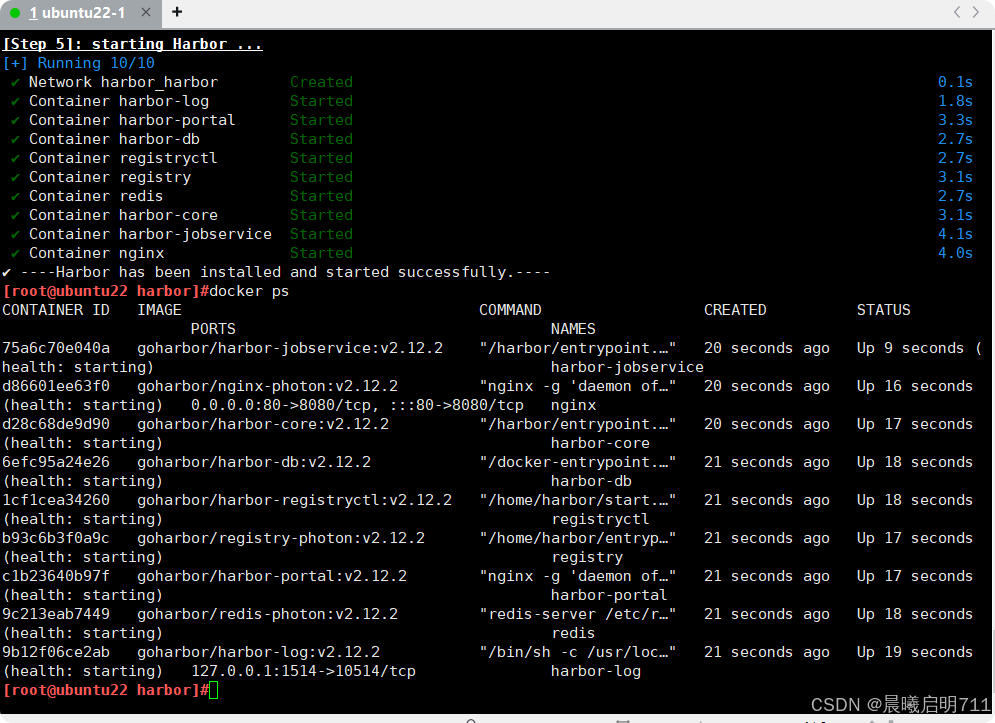Select "Container harbor-portal" line

[132, 120]
